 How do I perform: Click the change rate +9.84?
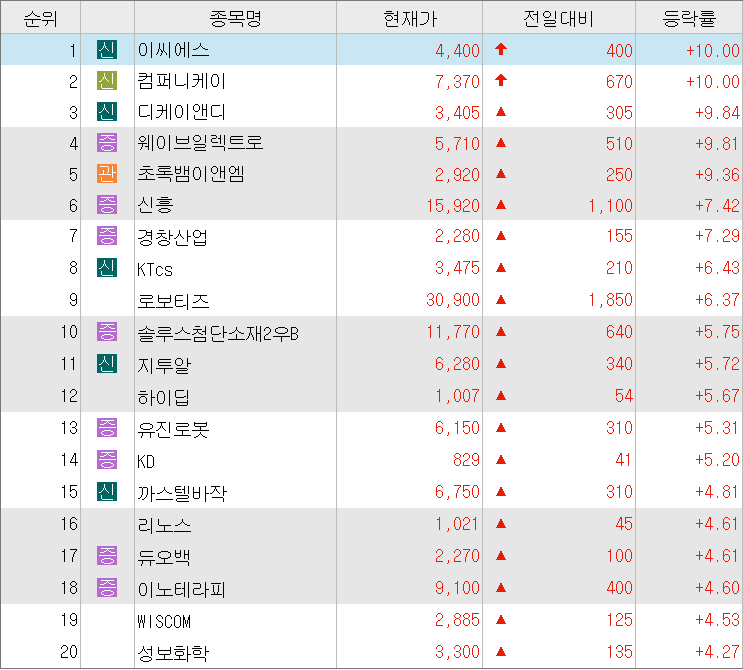(717, 112)
